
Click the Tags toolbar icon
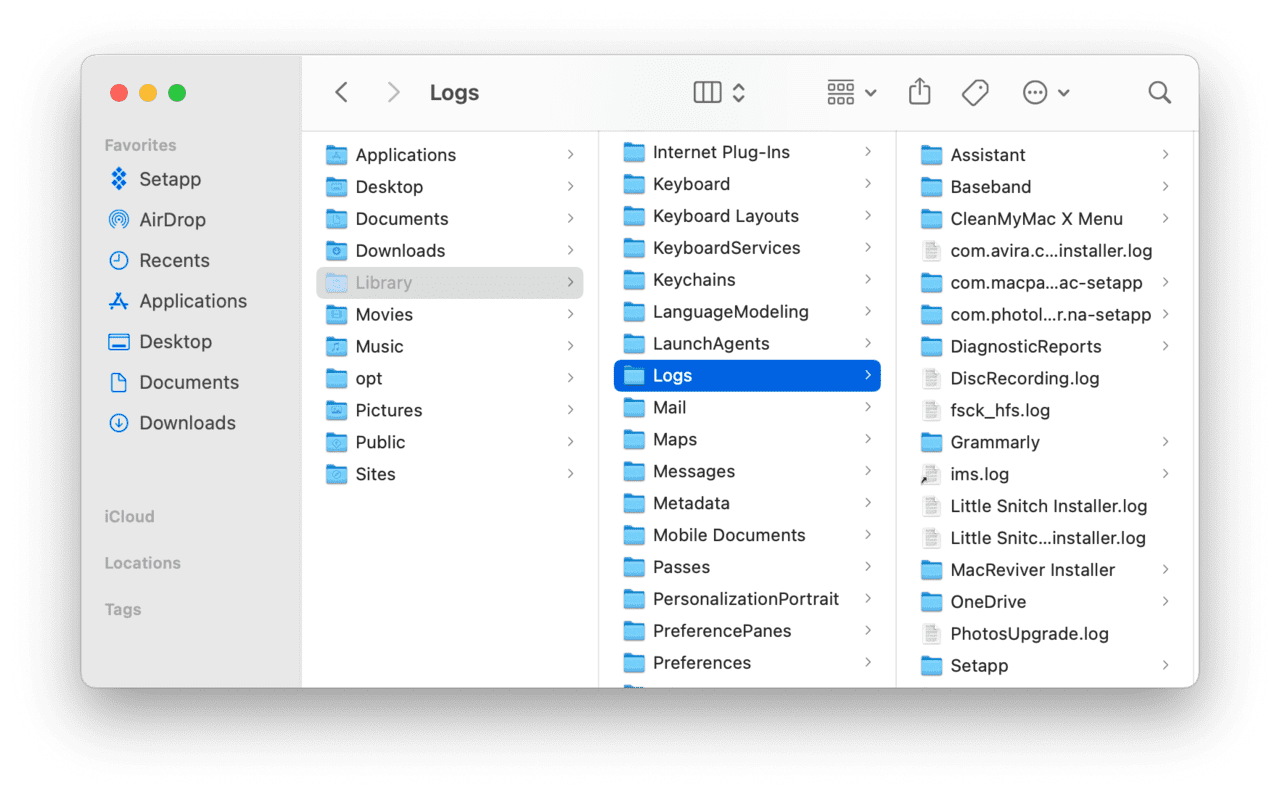tap(975, 93)
